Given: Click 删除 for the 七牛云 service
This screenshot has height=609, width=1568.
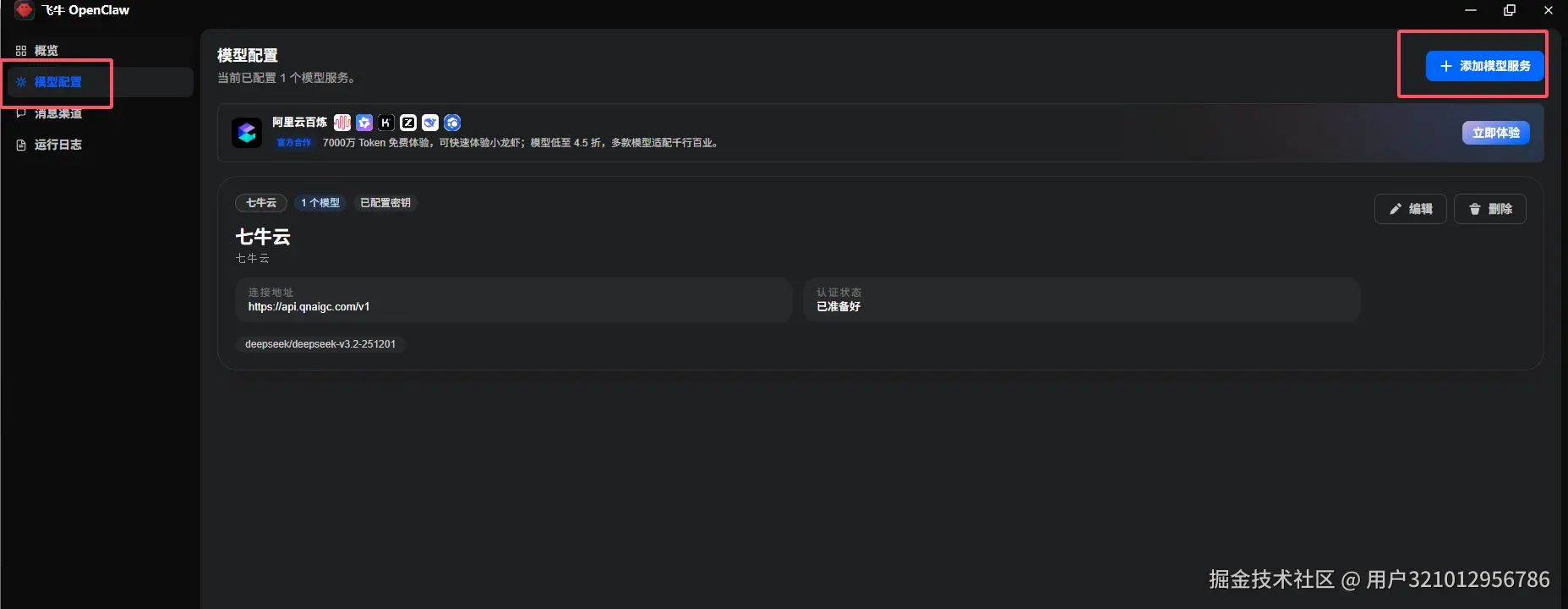Looking at the screenshot, I should [1489, 209].
